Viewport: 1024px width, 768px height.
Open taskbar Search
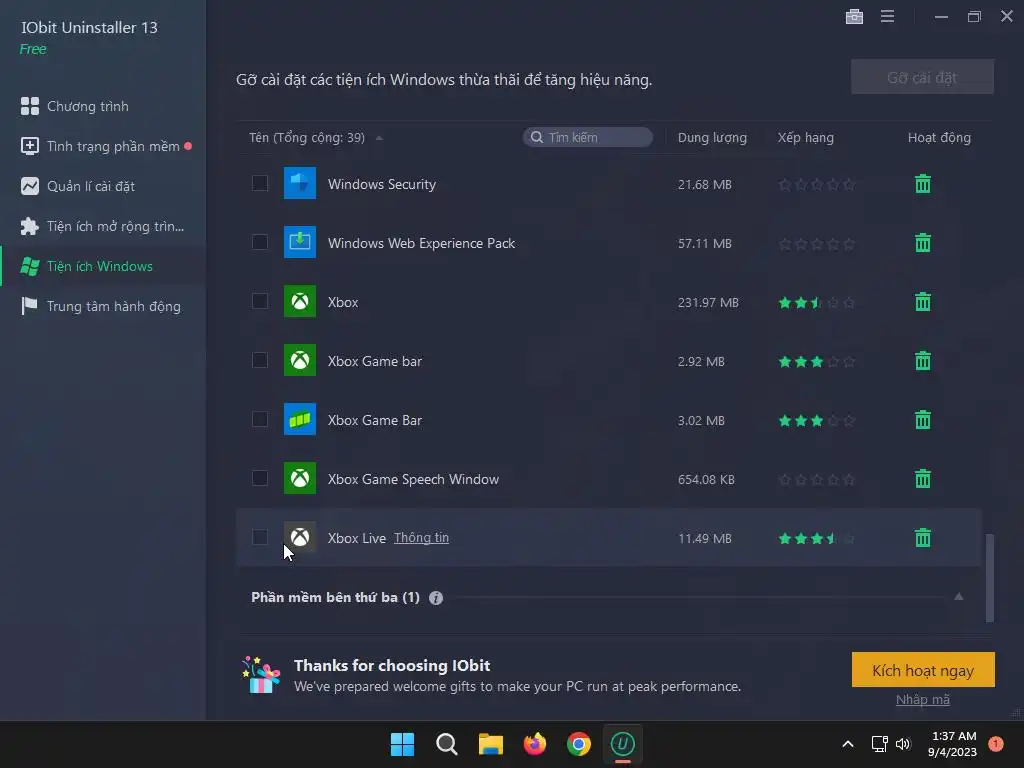tap(447, 744)
